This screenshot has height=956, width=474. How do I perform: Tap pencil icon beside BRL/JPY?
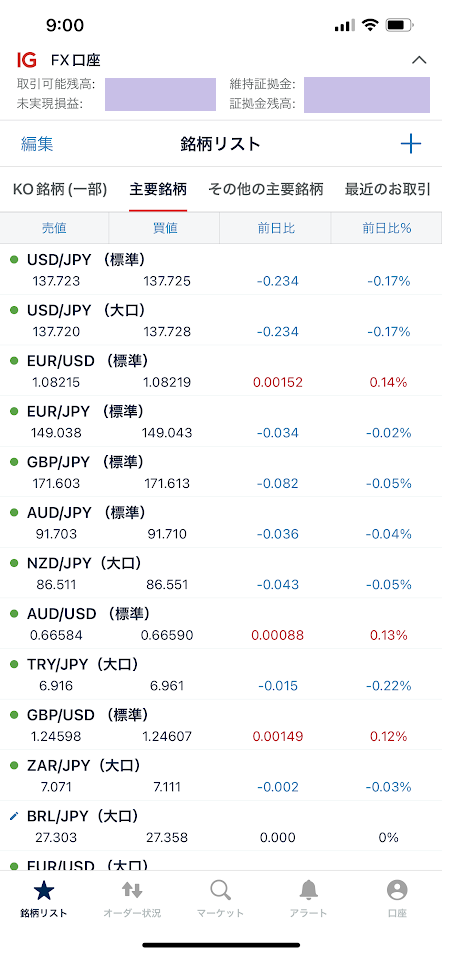click(15, 816)
